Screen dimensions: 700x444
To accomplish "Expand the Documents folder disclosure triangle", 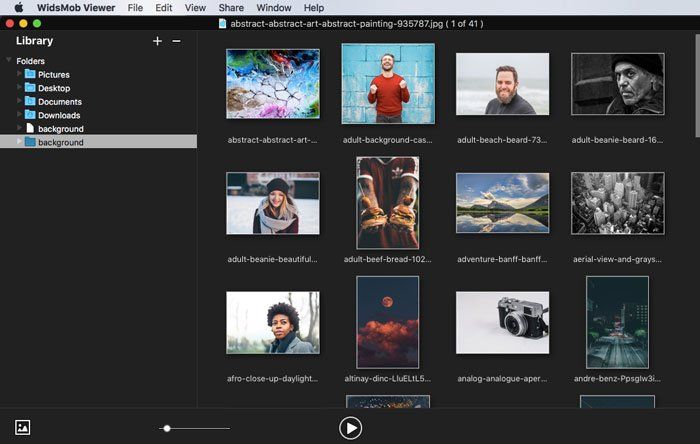I will point(19,101).
